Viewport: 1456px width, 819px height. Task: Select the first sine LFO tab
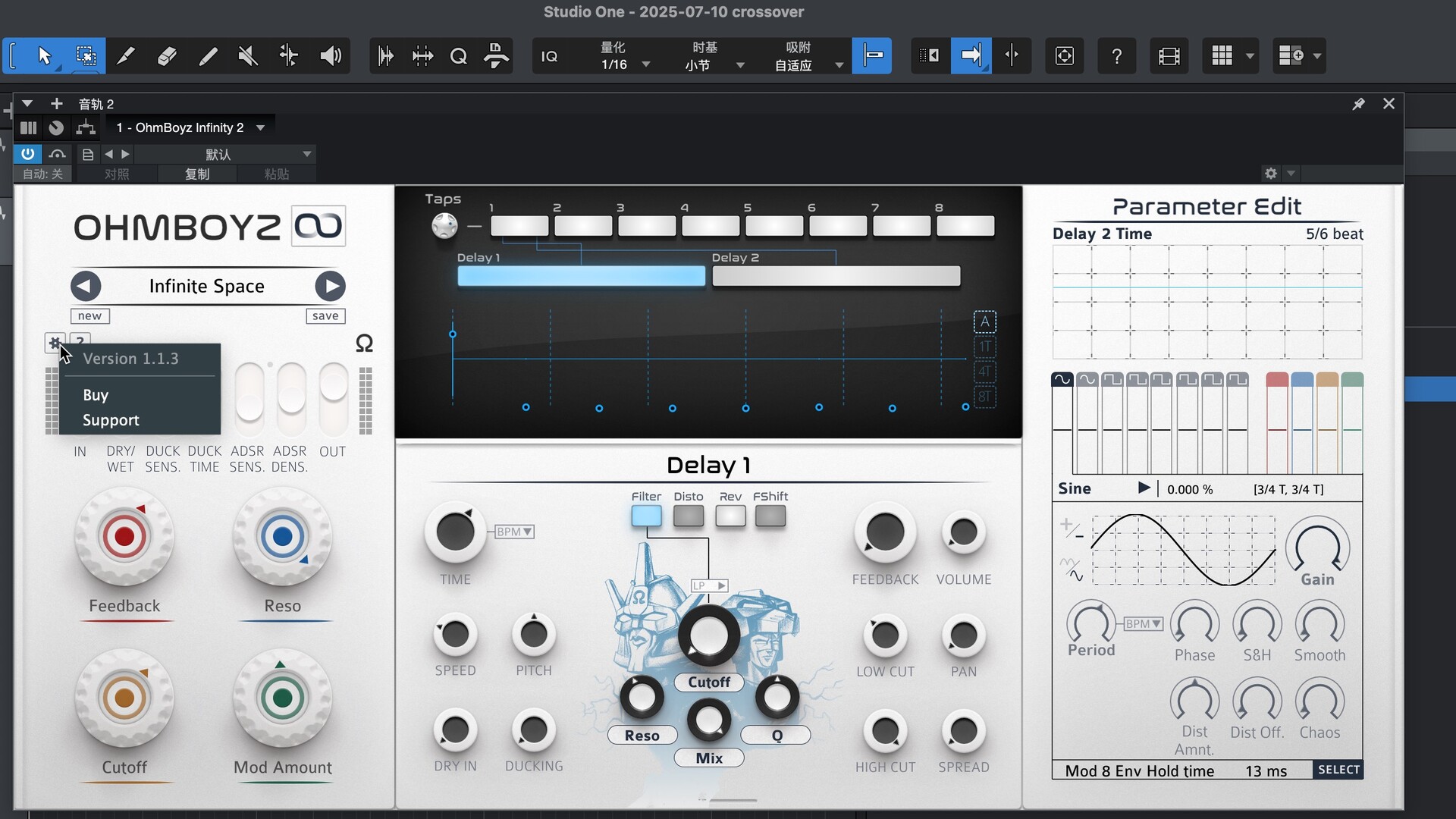1062,379
